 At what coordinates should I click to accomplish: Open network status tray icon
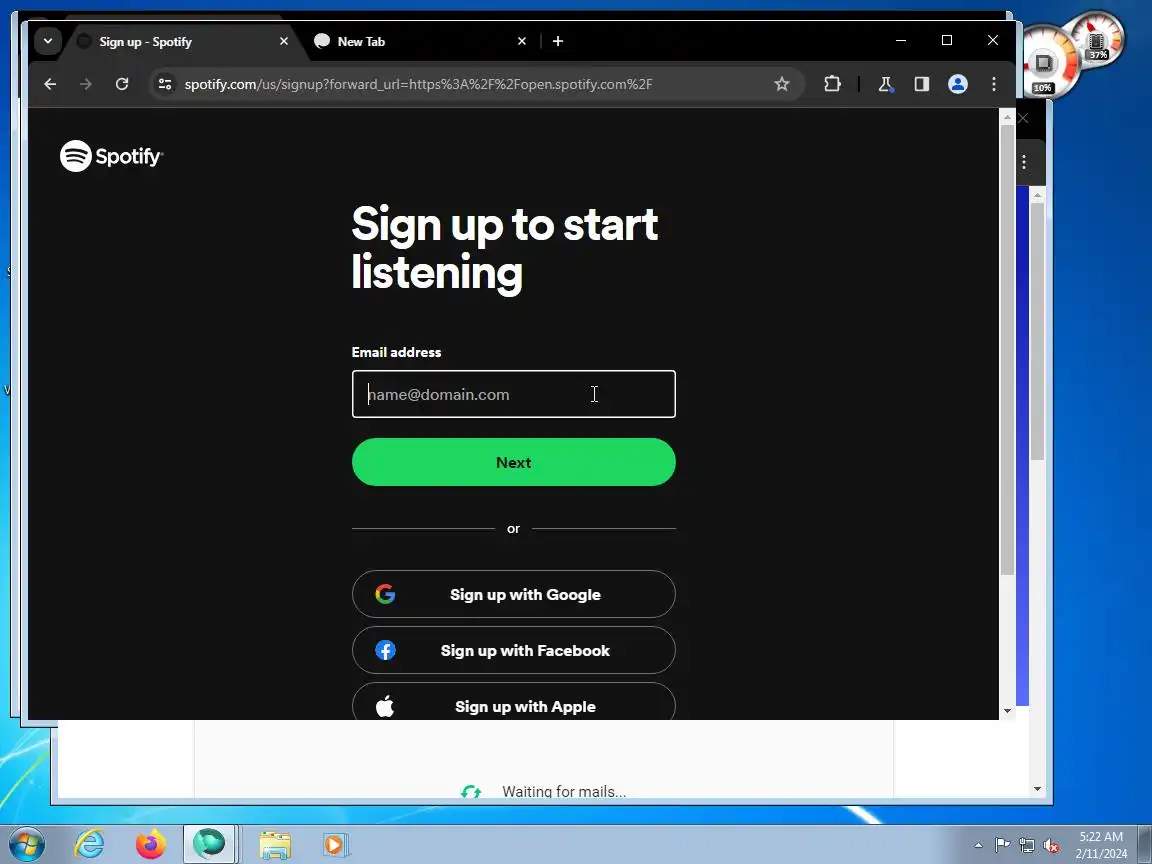(1026, 845)
